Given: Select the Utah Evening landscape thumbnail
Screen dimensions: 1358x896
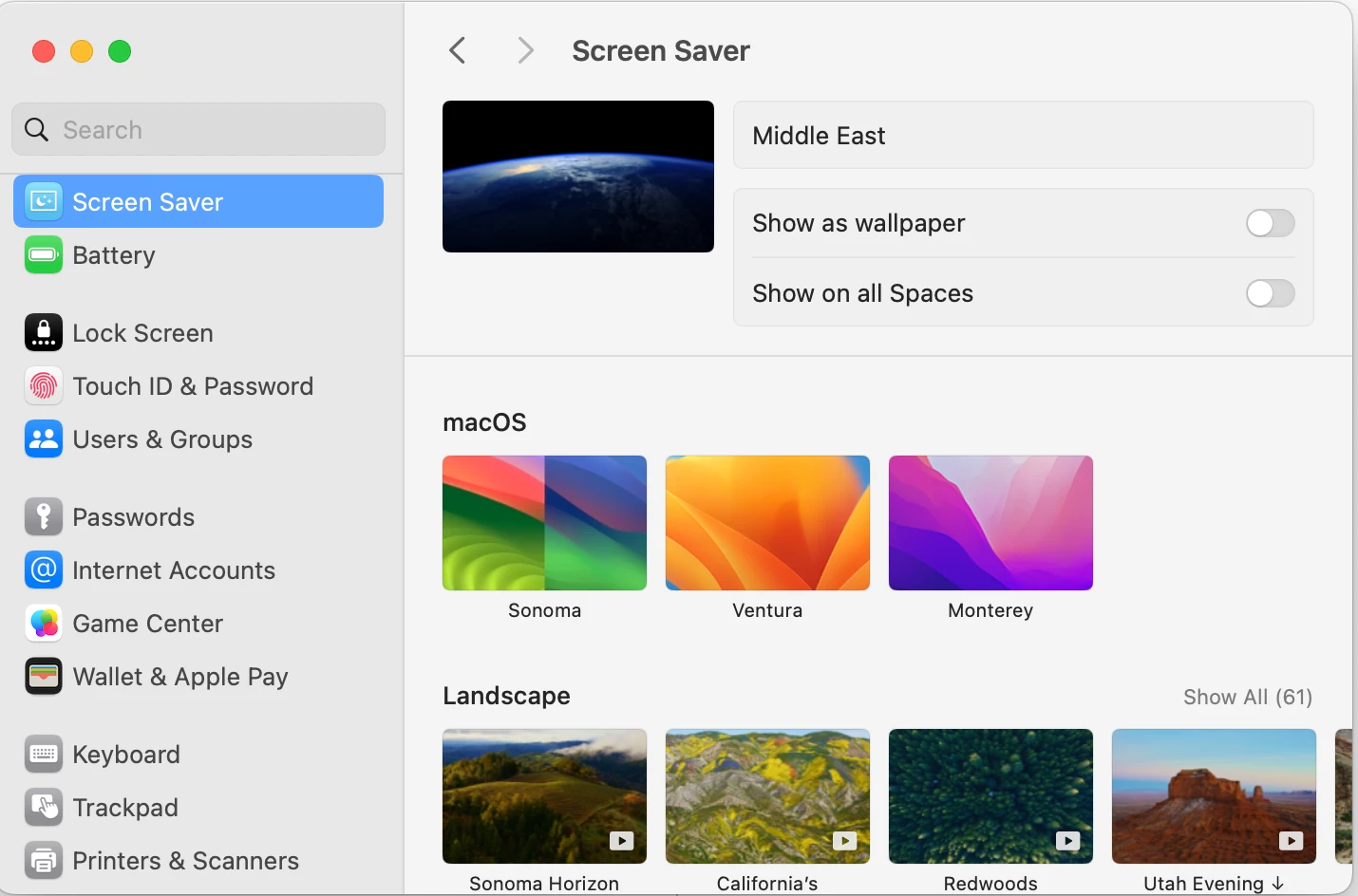Looking at the screenshot, I should click(x=1214, y=796).
